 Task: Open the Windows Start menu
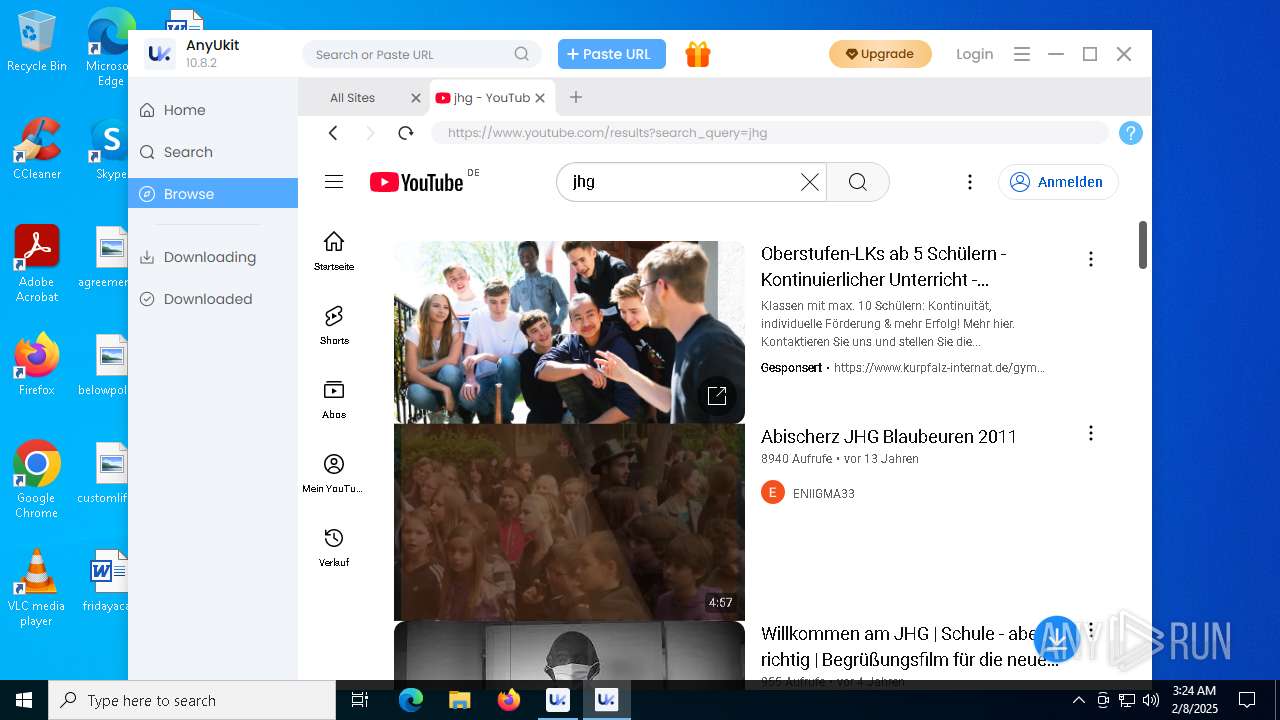[24, 700]
